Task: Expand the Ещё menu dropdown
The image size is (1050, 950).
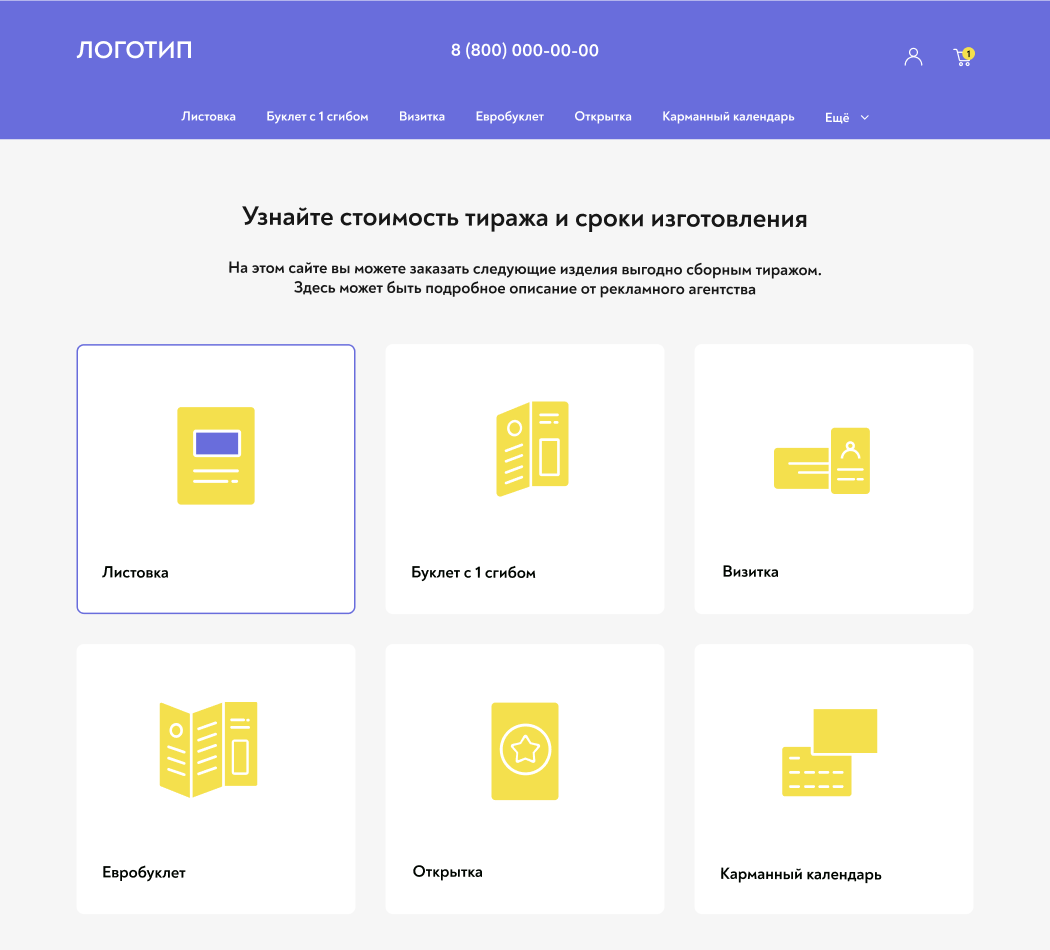Action: tap(837, 117)
